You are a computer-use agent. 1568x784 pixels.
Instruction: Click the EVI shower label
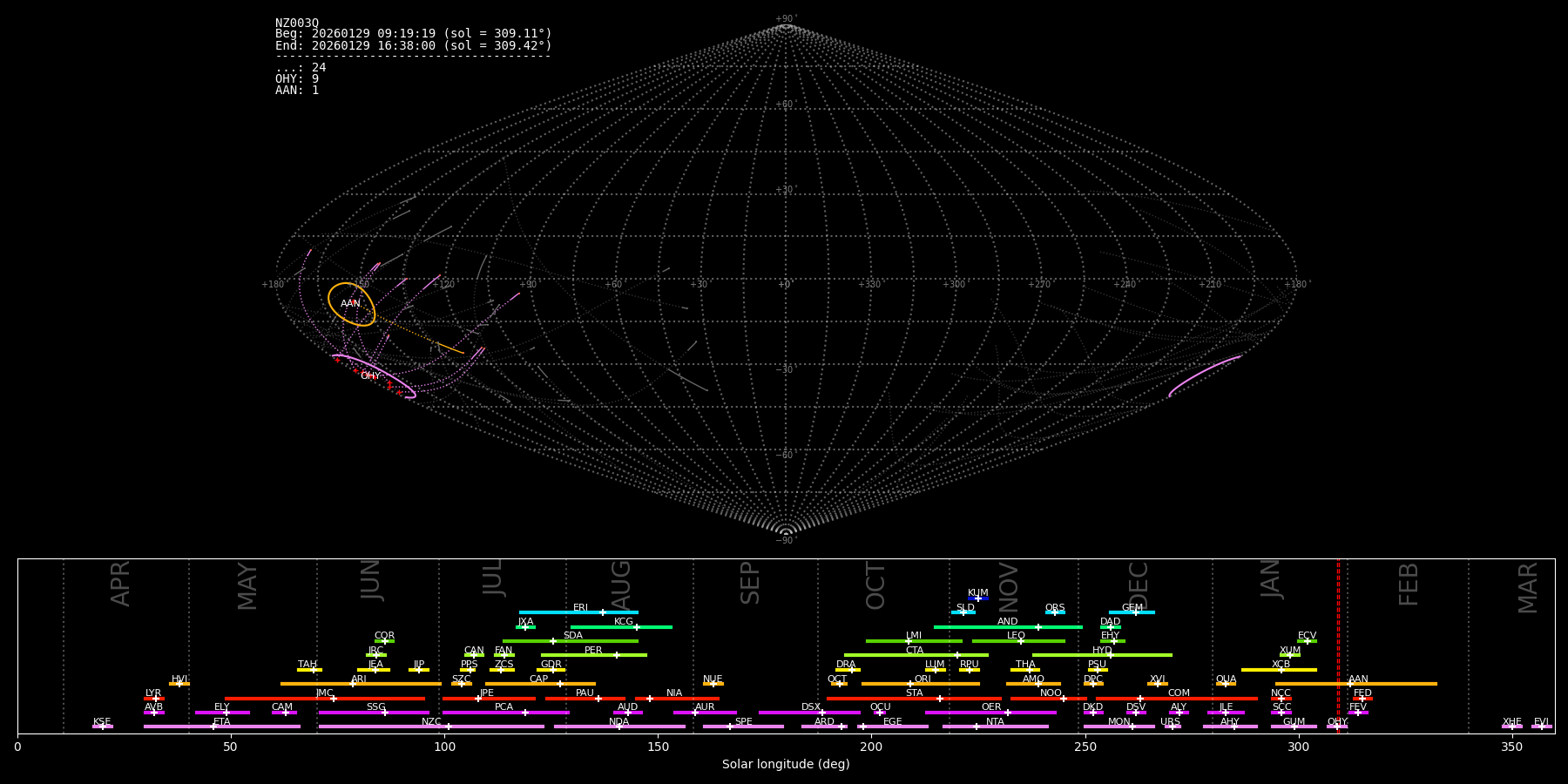tap(1541, 722)
